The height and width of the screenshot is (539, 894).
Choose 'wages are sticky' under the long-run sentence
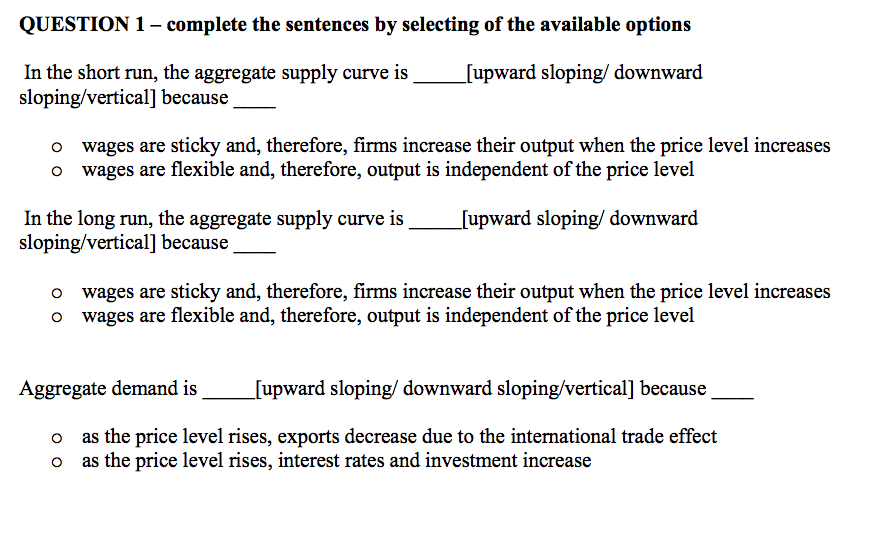point(60,294)
